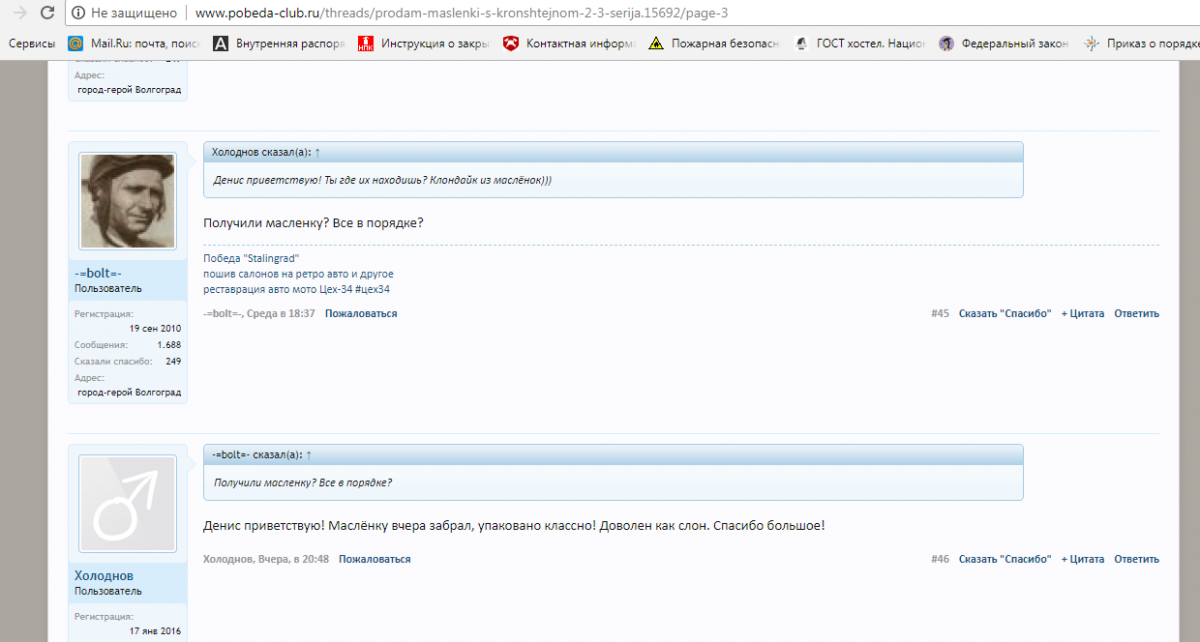The height and width of the screenshot is (642, 1200).
Task: Open Холоднов default avatar
Action: [127, 504]
